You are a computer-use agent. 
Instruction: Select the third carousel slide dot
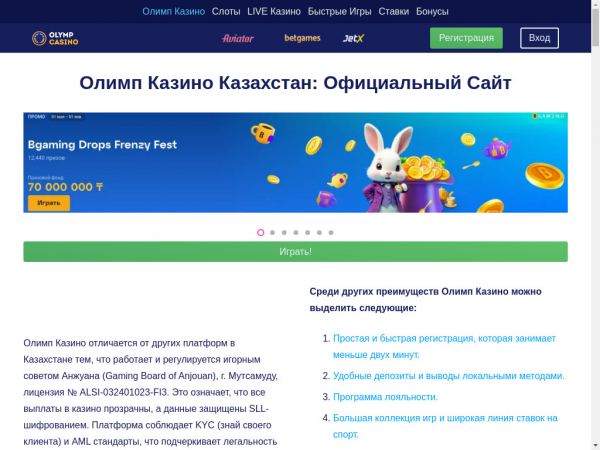tap(284, 232)
